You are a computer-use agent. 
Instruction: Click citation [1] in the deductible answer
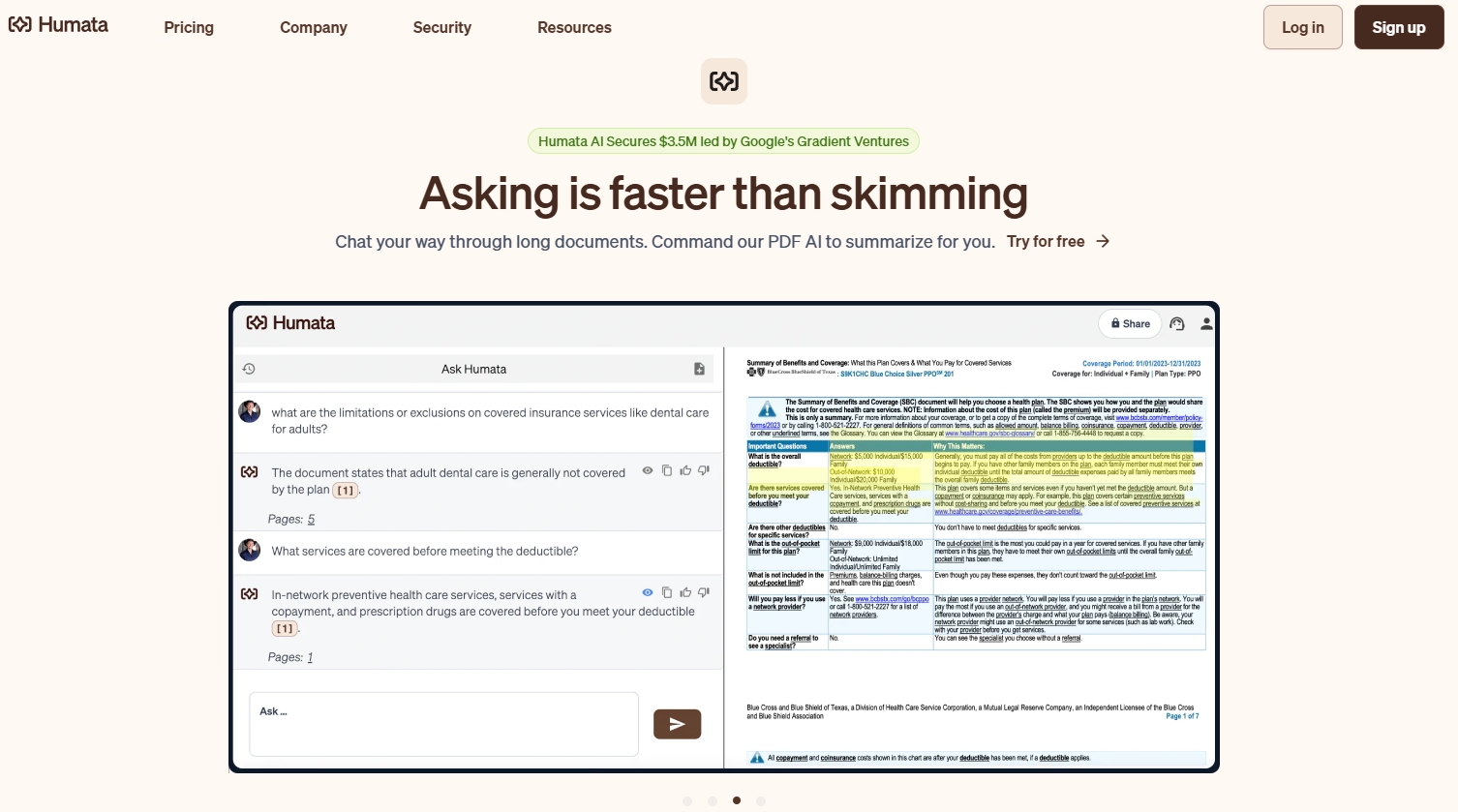click(x=285, y=628)
